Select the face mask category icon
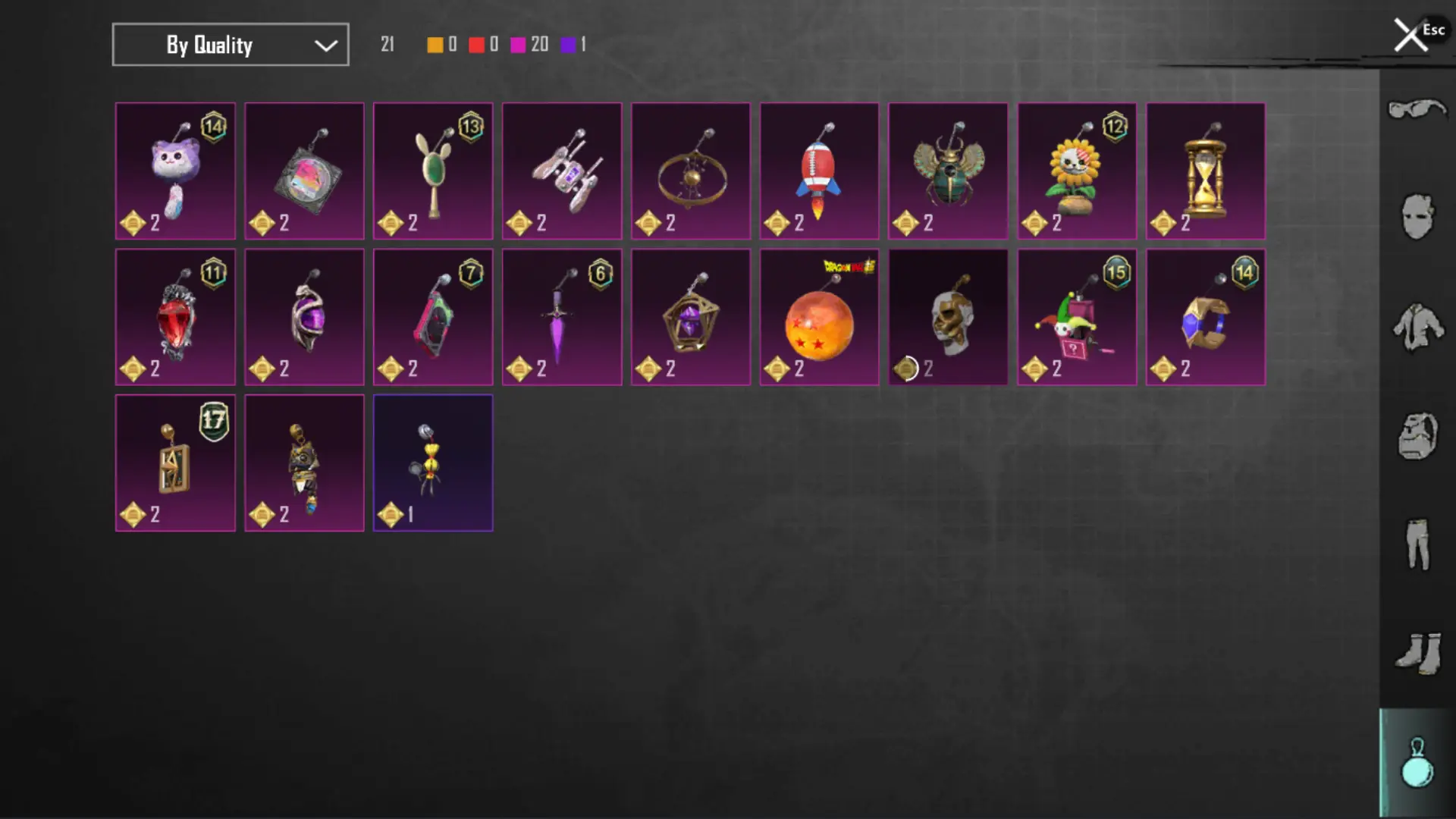The height and width of the screenshot is (819, 1456). tap(1417, 217)
